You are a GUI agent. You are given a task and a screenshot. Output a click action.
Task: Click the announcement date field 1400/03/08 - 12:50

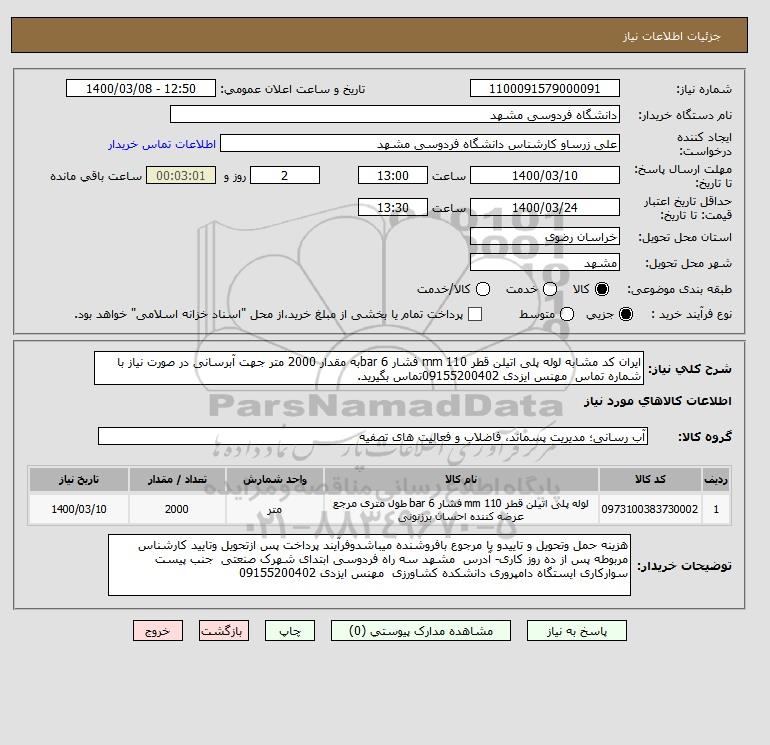(141, 88)
